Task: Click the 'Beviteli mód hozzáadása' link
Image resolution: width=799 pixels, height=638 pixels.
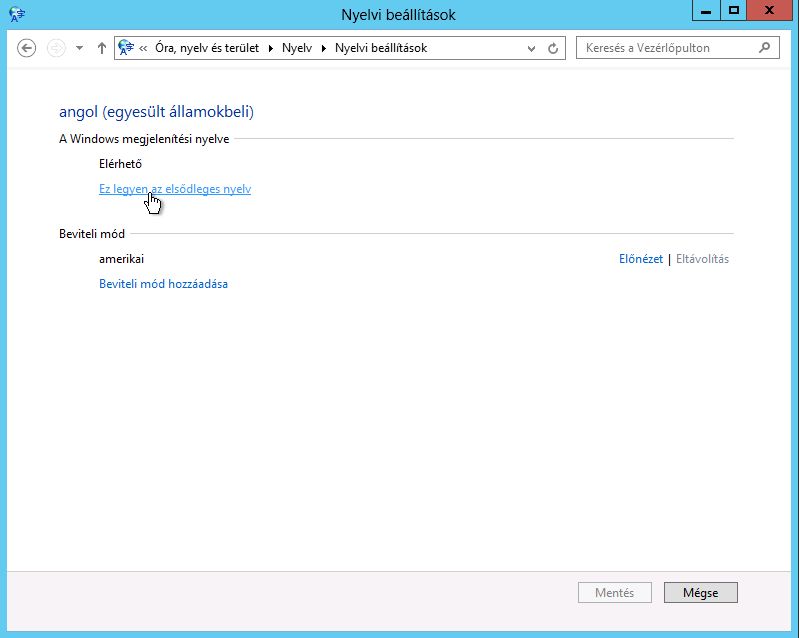Action: [163, 284]
